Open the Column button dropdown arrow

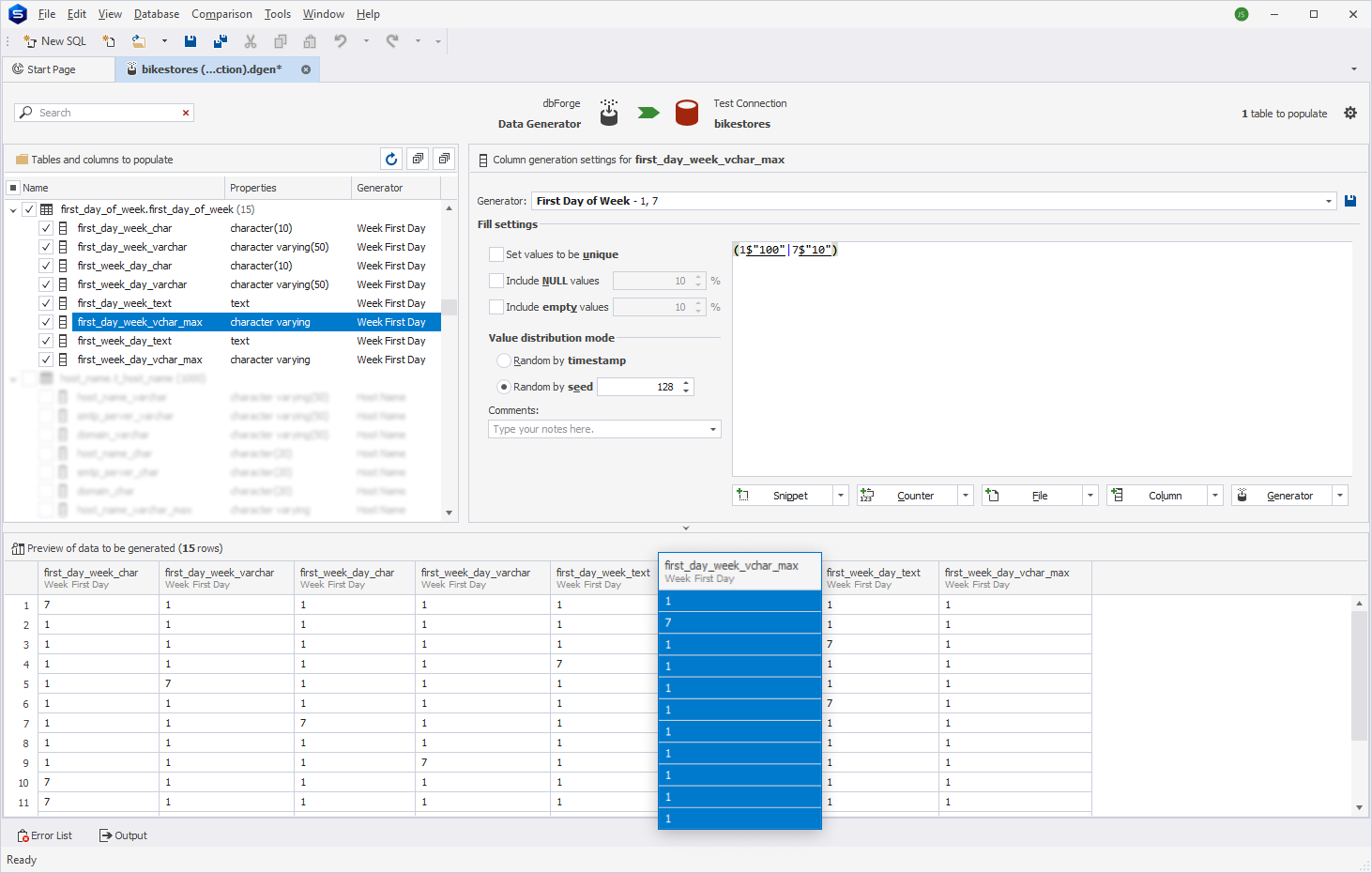click(1215, 496)
